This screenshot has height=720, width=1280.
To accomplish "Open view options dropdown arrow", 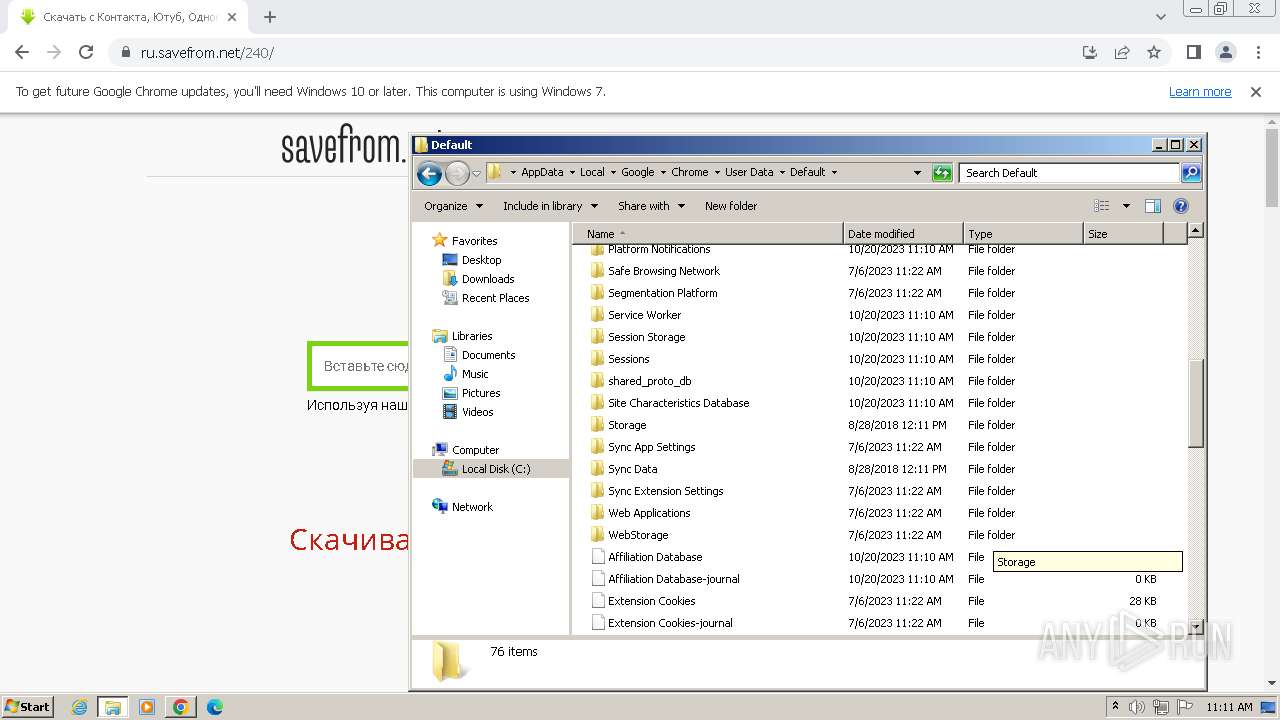I will click(x=1126, y=206).
